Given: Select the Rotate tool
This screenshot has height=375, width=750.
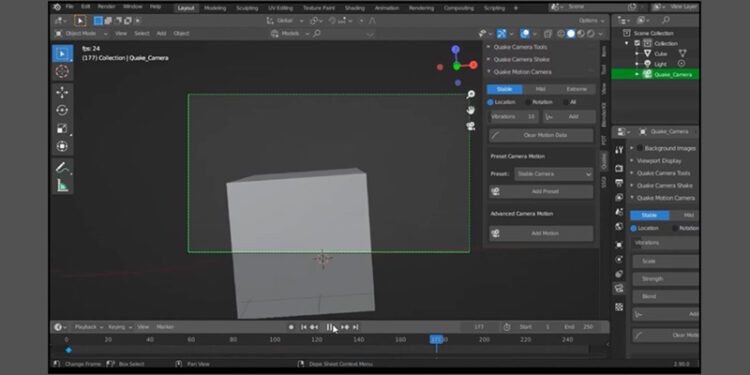Looking at the screenshot, I should [x=62, y=110].
